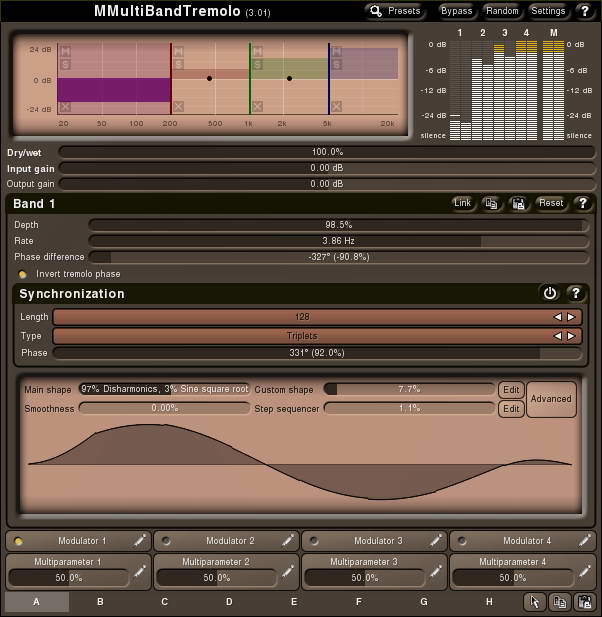Edit Modulator 1 with pencil icon
Viewport: 602px width, 617px height.
[140, 540]
